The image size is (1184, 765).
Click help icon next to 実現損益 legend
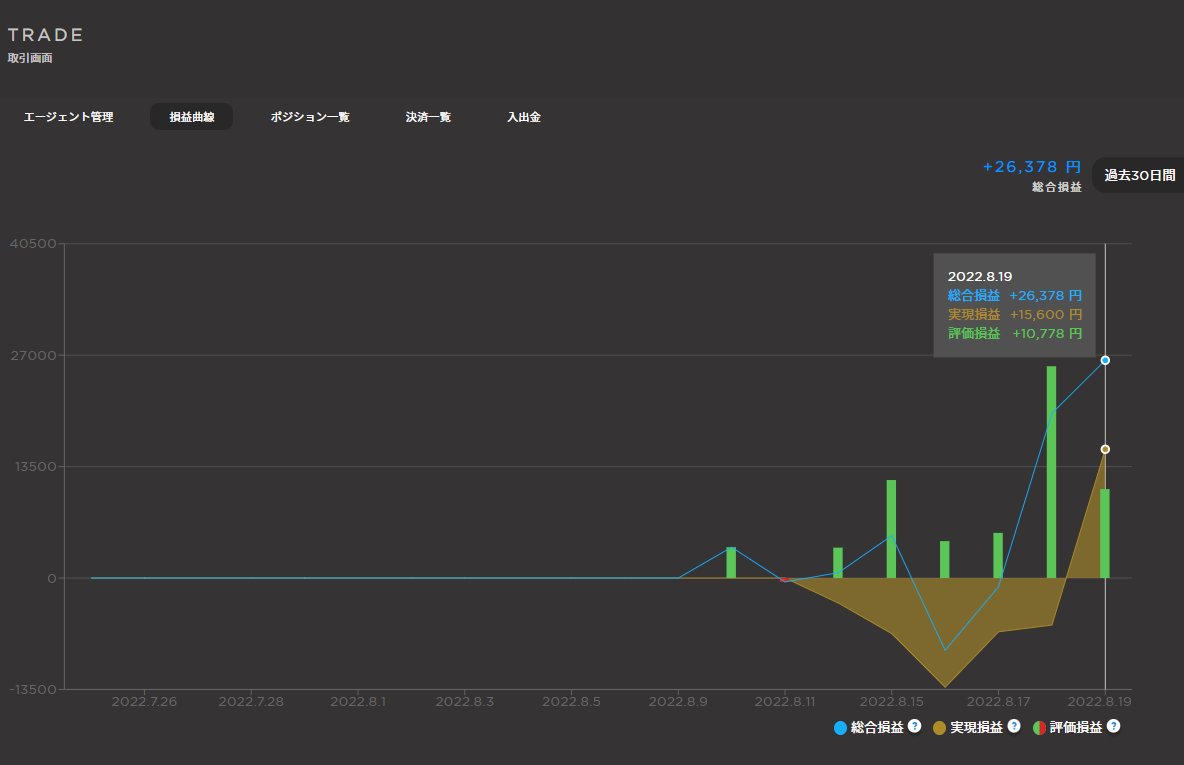[1014, 726]
